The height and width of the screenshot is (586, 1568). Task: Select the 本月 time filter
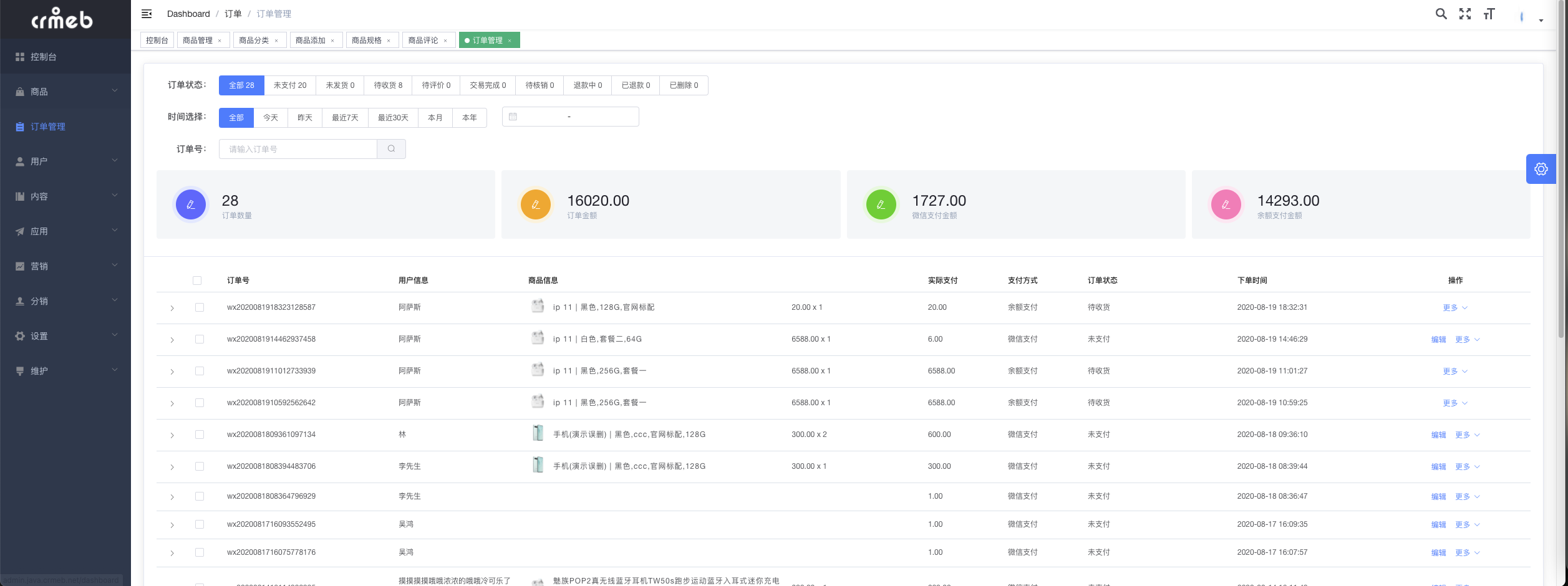[x=435, y=117]
